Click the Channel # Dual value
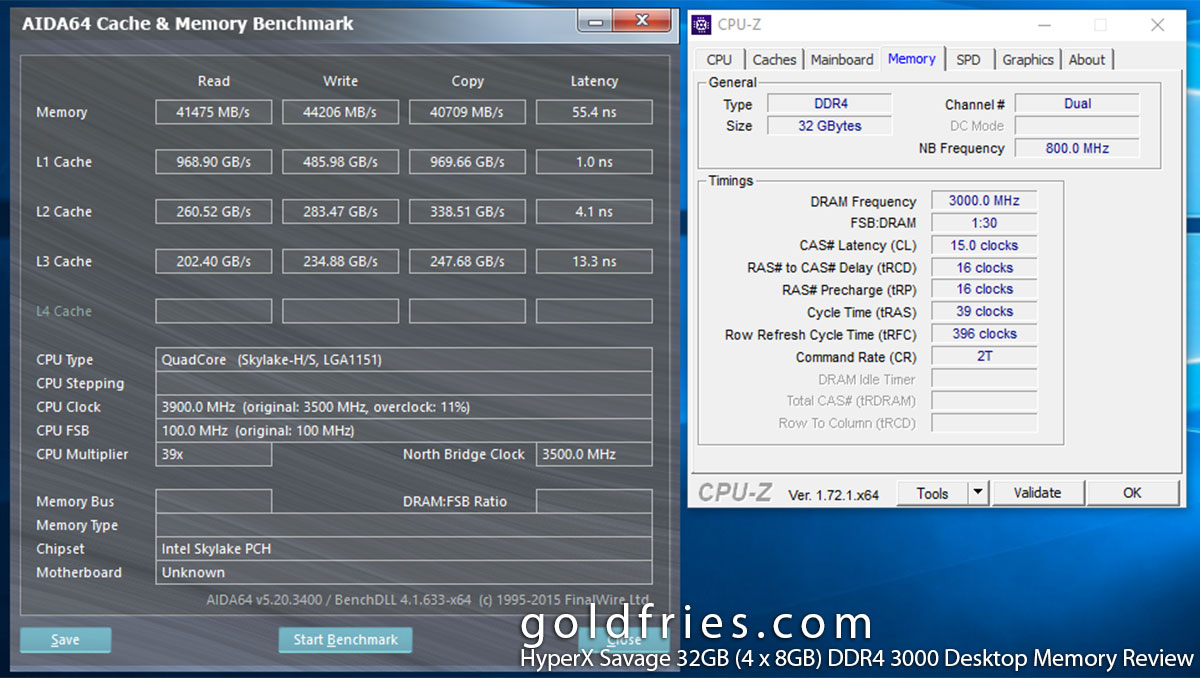Screen dimensions: 1200x678 coord(1077,104)
